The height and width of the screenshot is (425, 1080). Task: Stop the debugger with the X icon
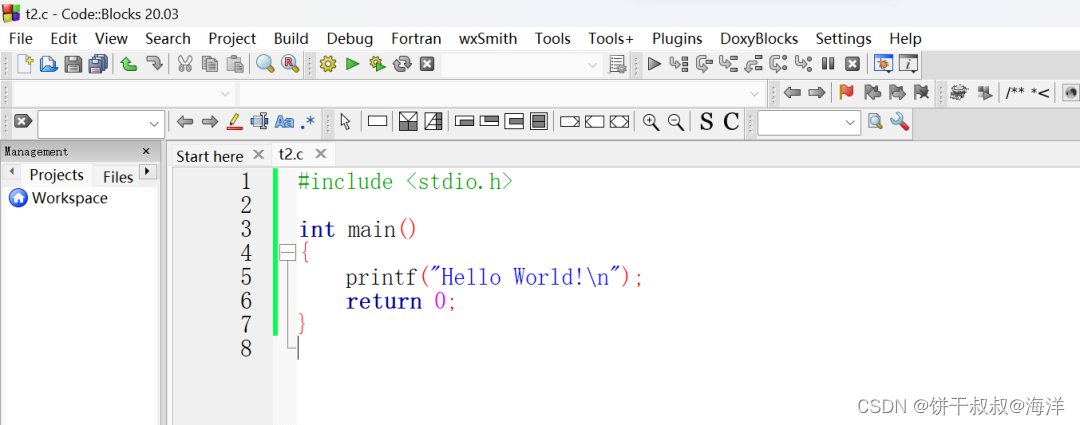point(853,64)
